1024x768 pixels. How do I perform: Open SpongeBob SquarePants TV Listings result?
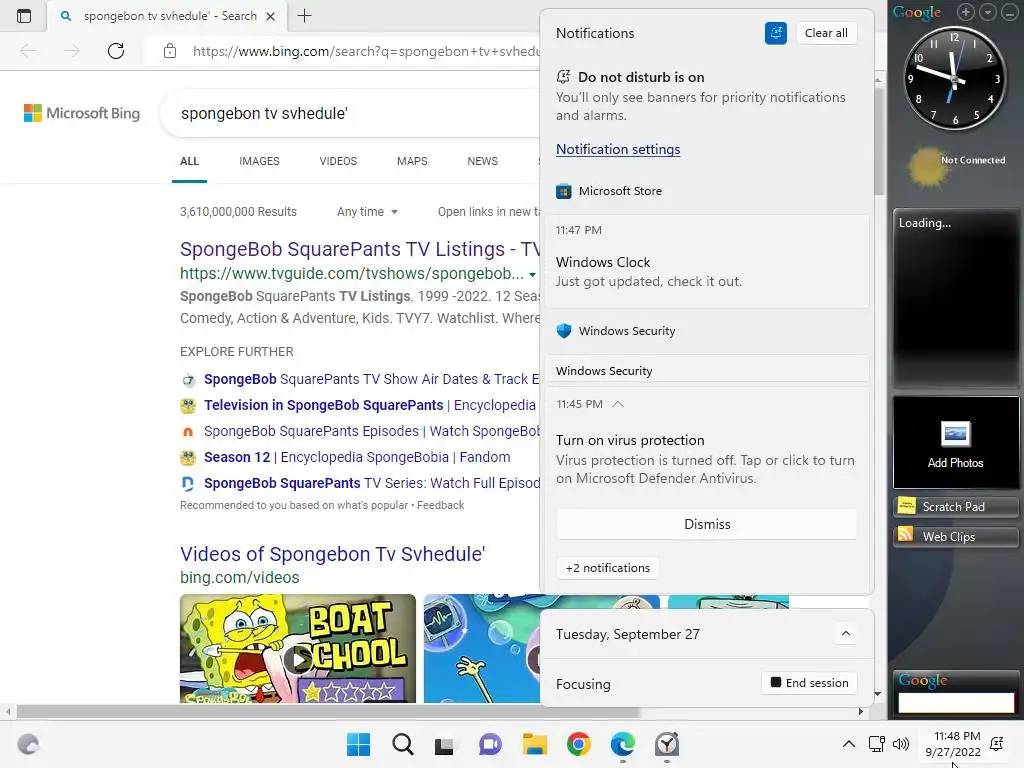click(360, 249)
